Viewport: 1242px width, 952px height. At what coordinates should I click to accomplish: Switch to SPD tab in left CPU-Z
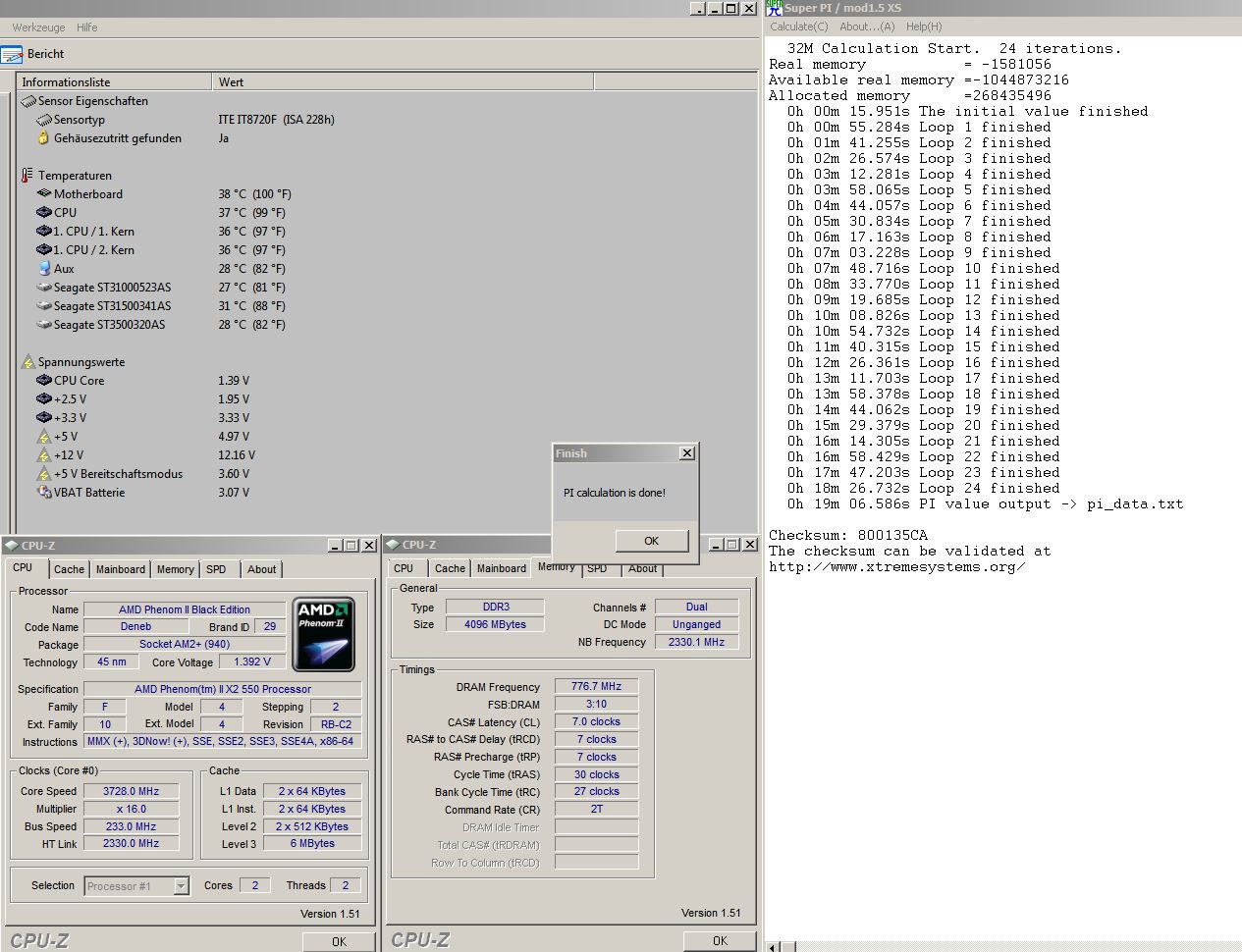[216, 569]
